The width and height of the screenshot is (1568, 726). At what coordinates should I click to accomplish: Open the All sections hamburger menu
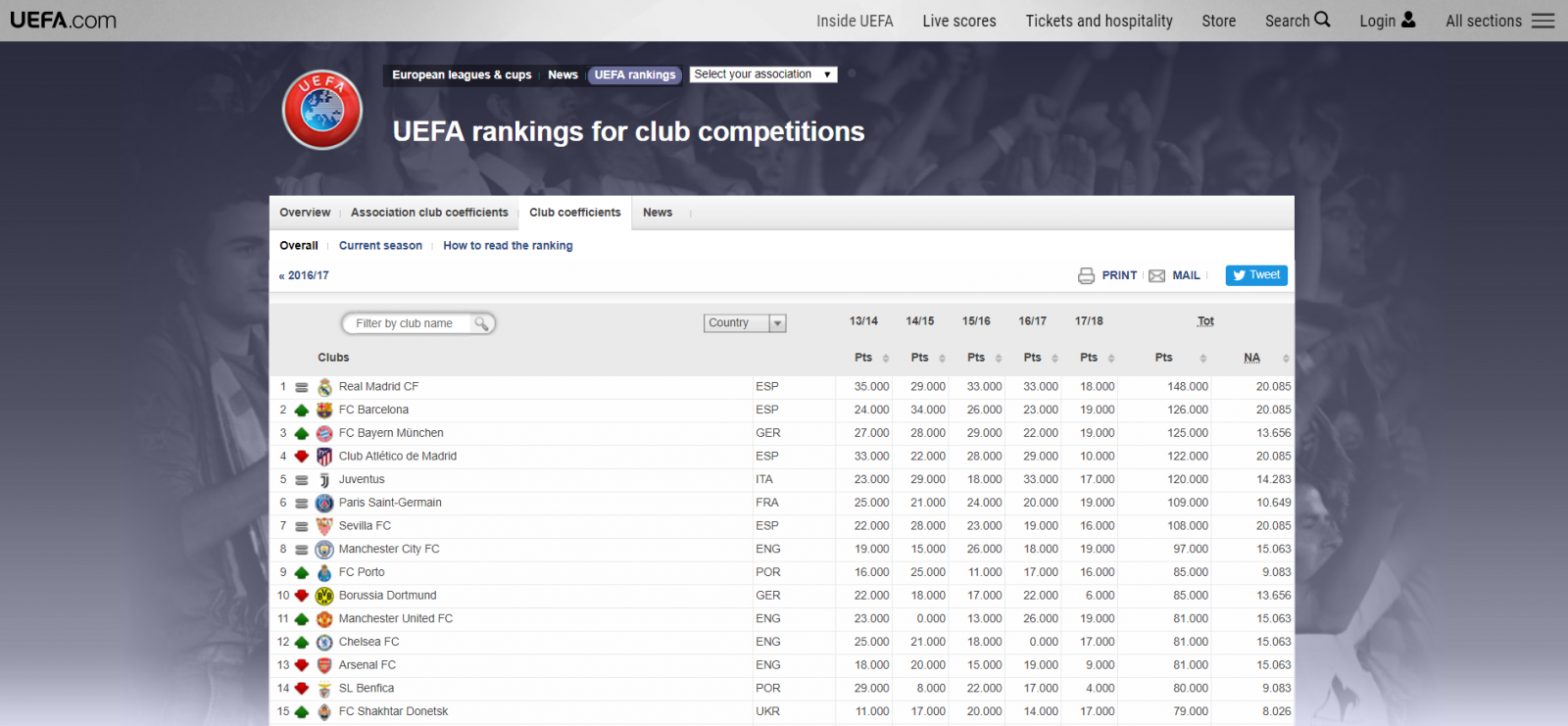pos(1543,21)
